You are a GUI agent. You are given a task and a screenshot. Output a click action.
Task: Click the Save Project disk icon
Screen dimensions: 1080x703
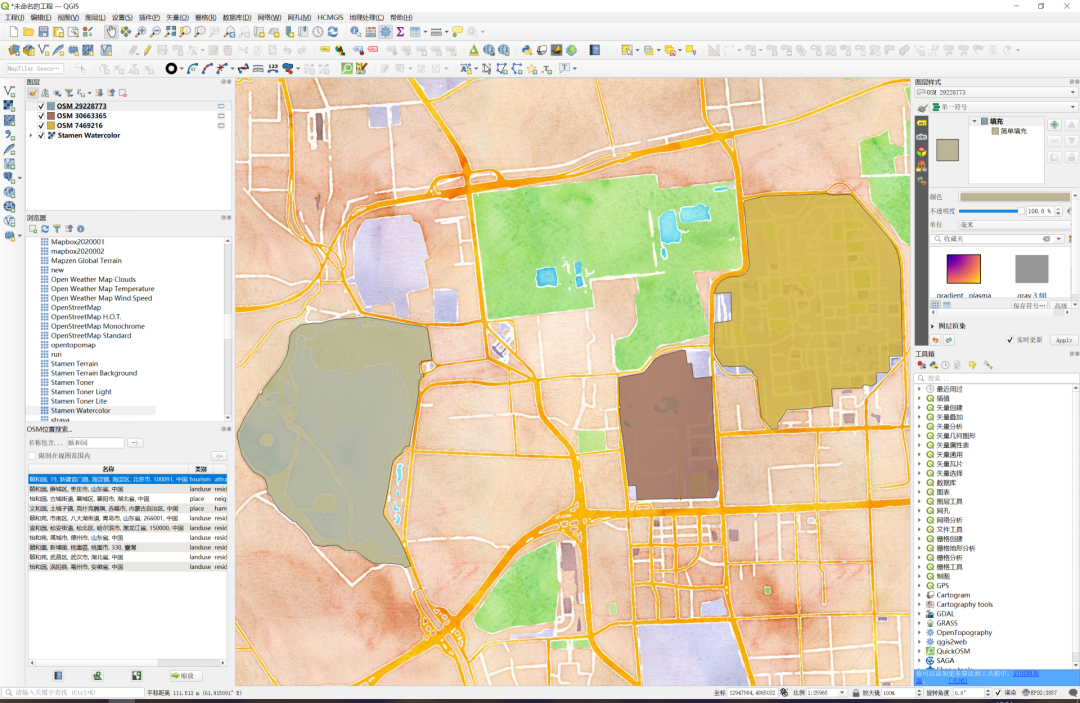click(x=43, y=32)
